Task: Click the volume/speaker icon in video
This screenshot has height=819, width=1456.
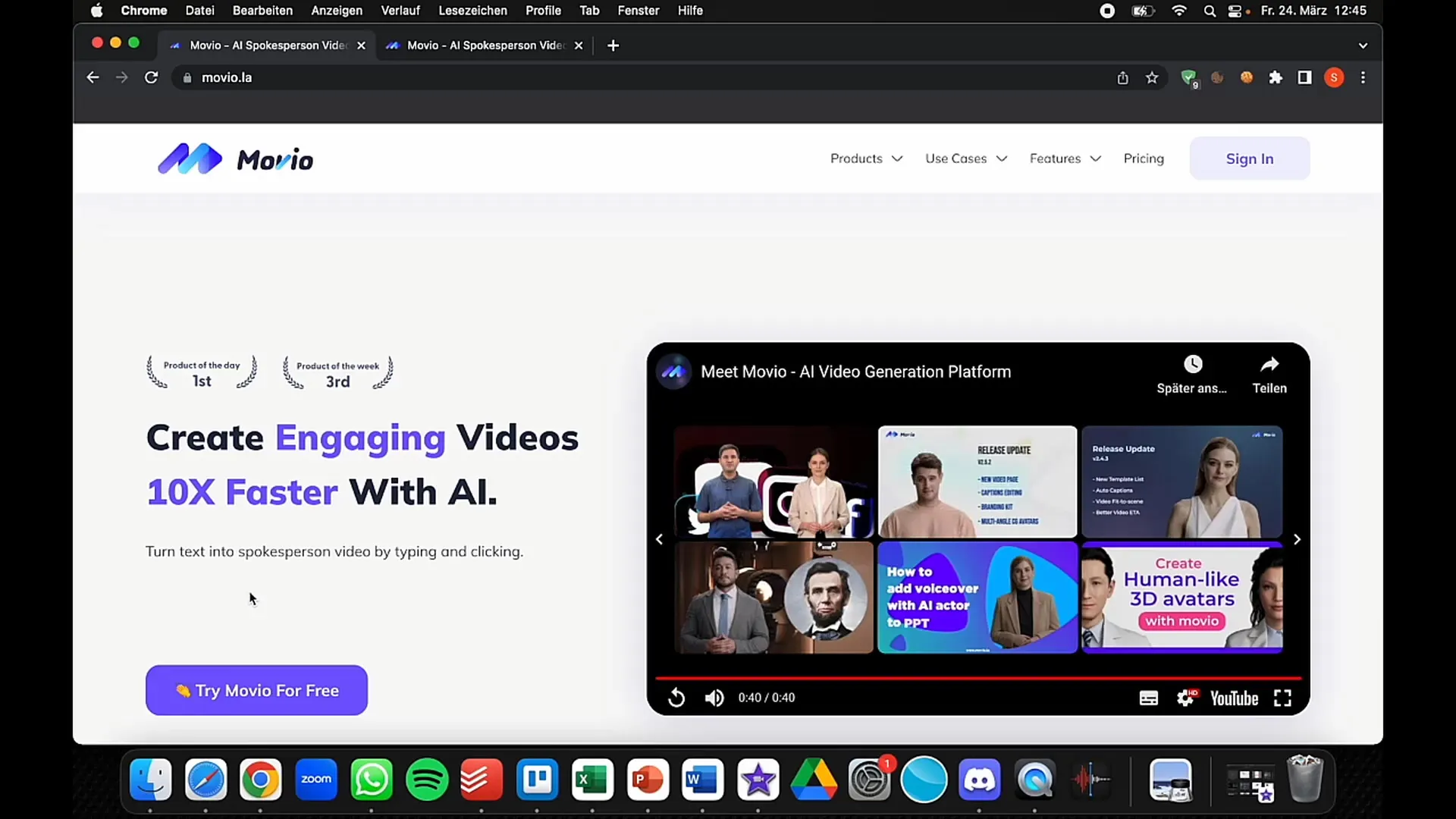Action: click(713, 697)
